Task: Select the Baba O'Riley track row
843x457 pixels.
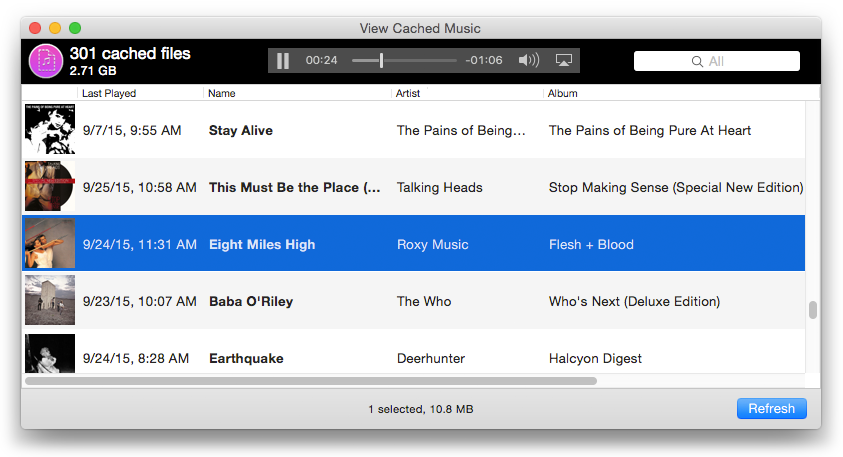Action: pyautogui.click(x=413, y=301)
